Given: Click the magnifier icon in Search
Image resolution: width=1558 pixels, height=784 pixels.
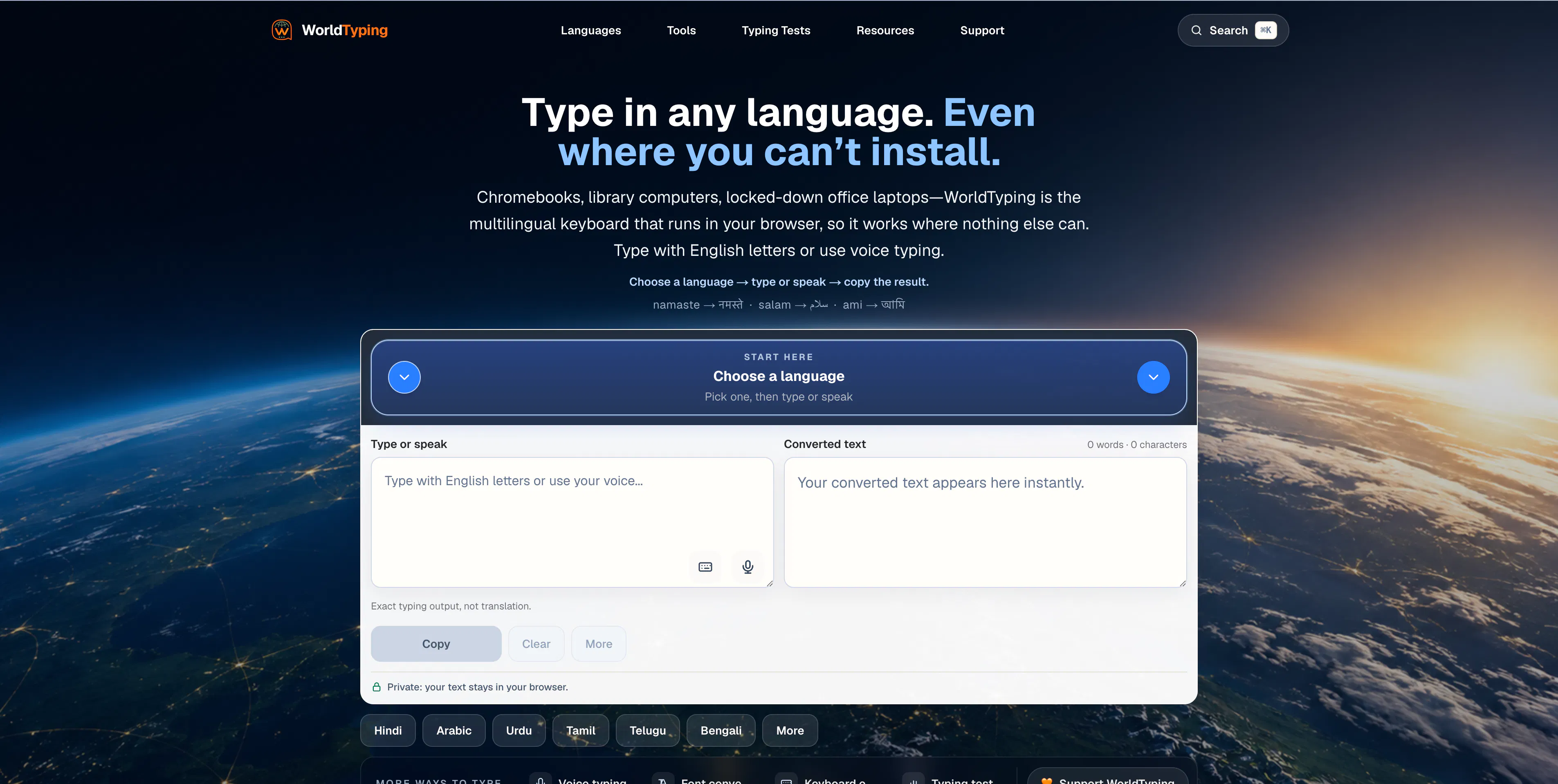Looking at the screenshot, I should point(1196,30).
